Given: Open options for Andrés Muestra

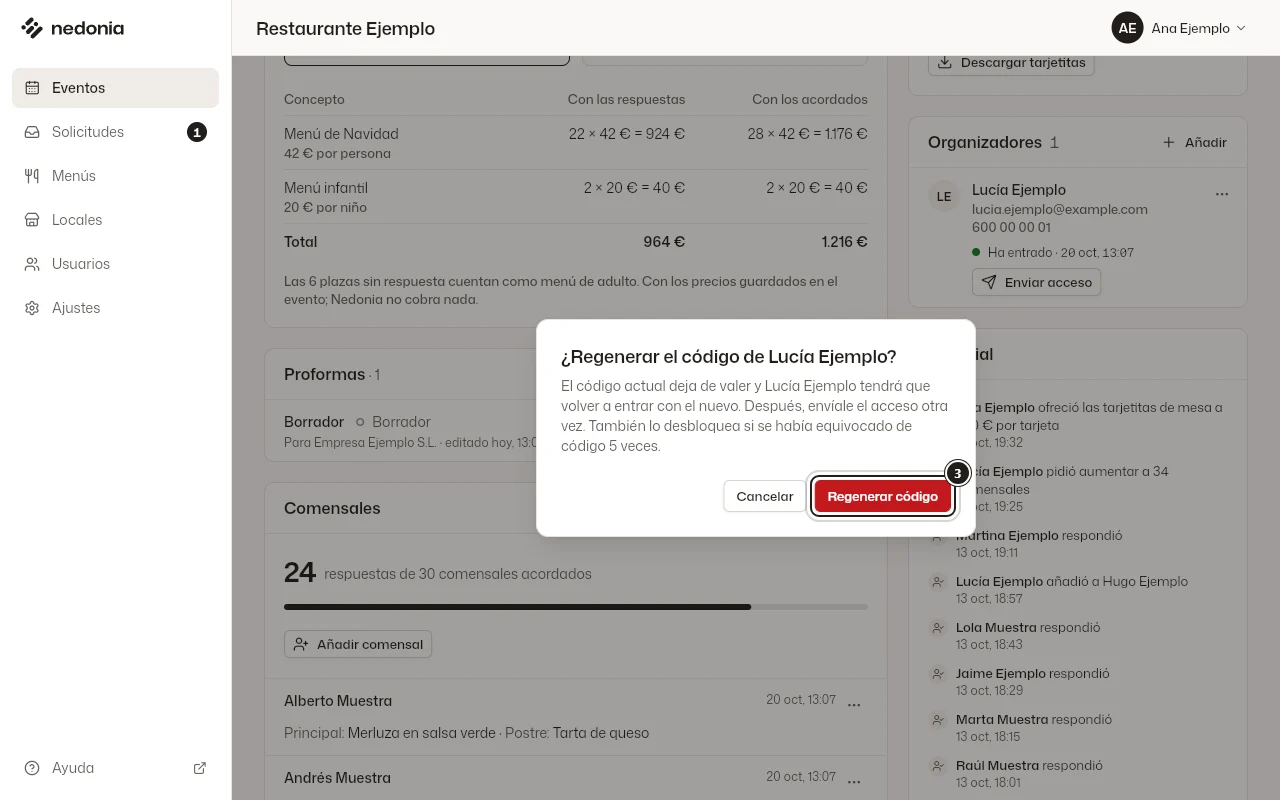Looking at the screenshot, I should pos(854,782).
